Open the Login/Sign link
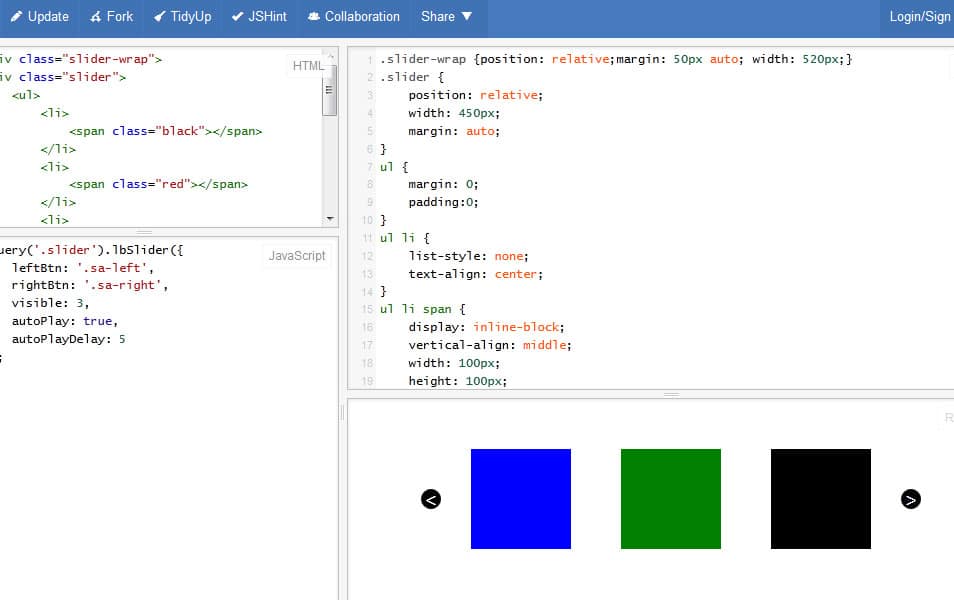 pos(919,17)
